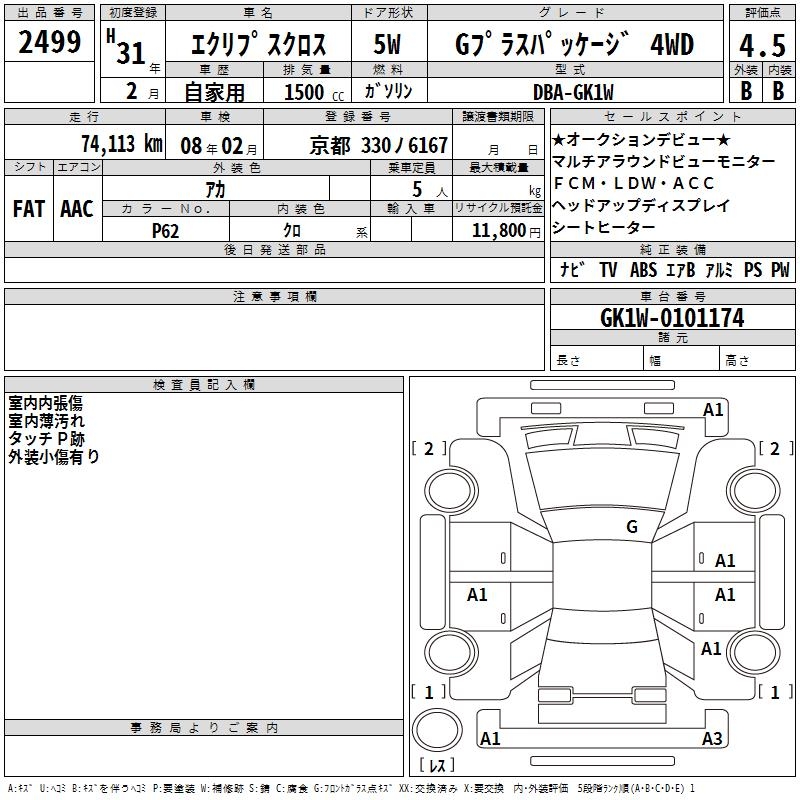The width and height of the screenshot is (800, 800).
Task: Click the FAT shift type cell
Action: [x=29, y=208]
